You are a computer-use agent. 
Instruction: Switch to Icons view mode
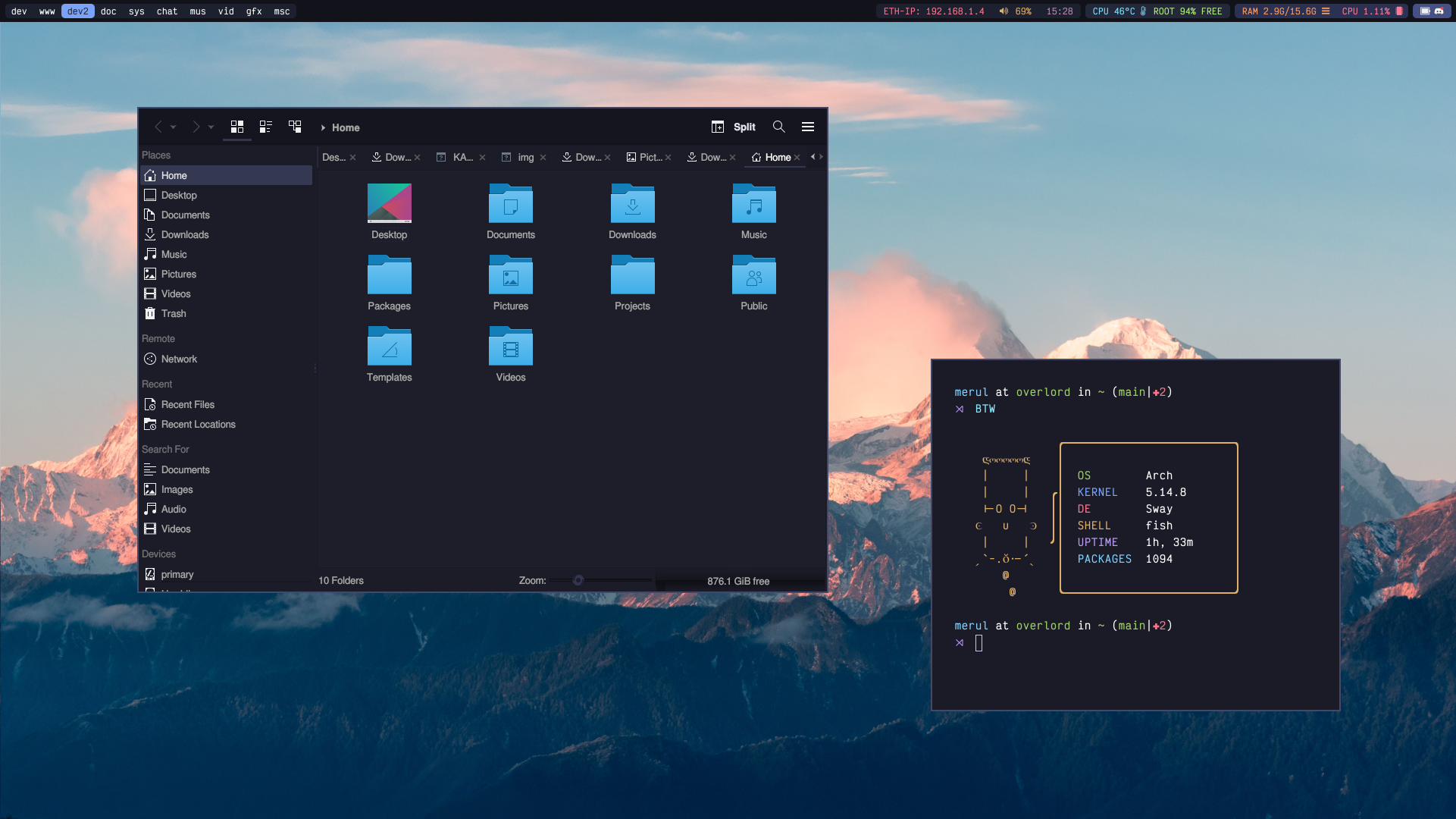[237, 127]
